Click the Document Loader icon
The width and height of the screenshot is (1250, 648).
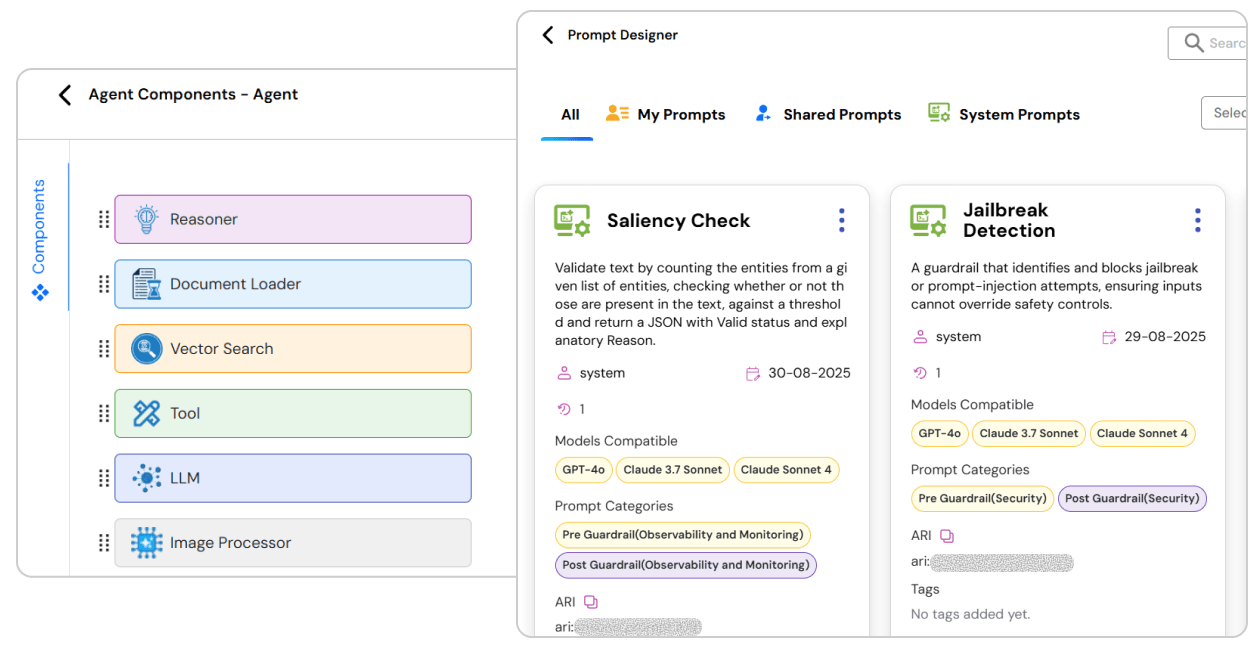[147, 284]
